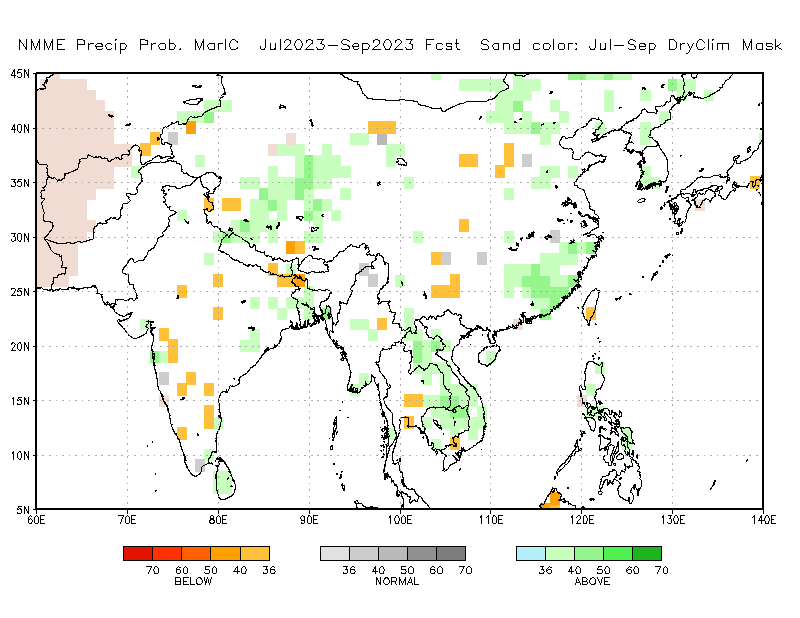The image size is (800, 618).
Task: Click ABOVE swatch between 36 and 40
Action: point(560,553)
